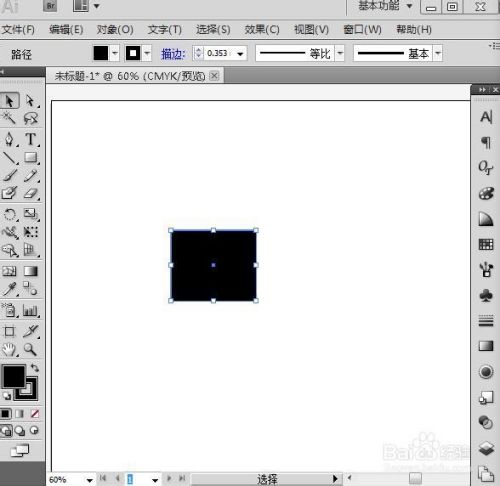Screen dimensions: 500x486
Task: Open the 基本功能 workspace switcher
Action: [385, 6]
